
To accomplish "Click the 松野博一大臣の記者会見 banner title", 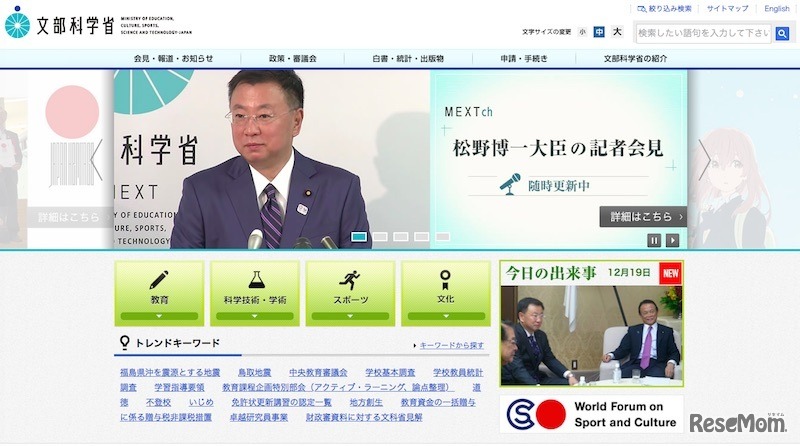I will pos(558,148).
